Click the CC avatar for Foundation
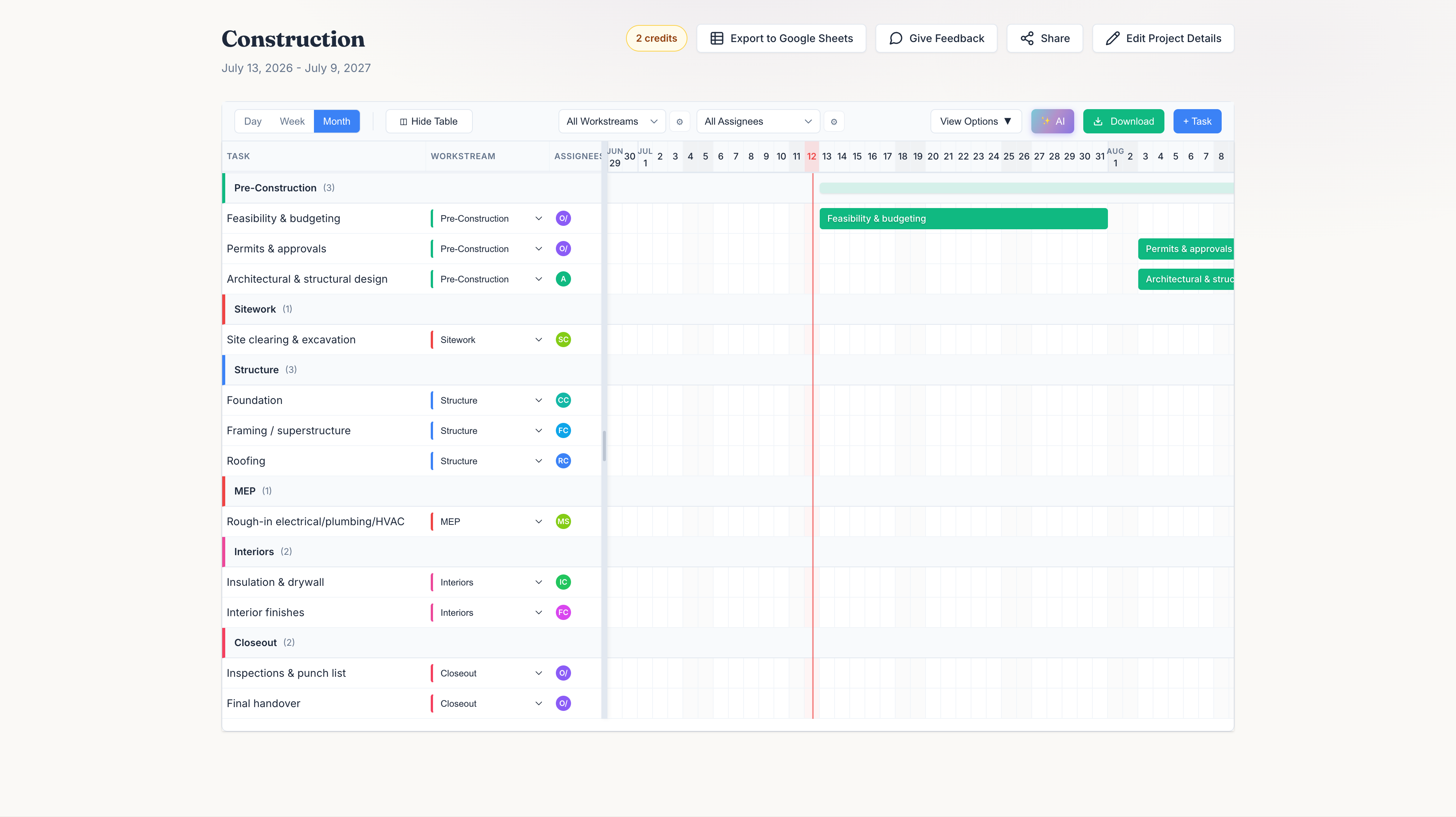The image size is (1456, 817). tap(563, 400)
